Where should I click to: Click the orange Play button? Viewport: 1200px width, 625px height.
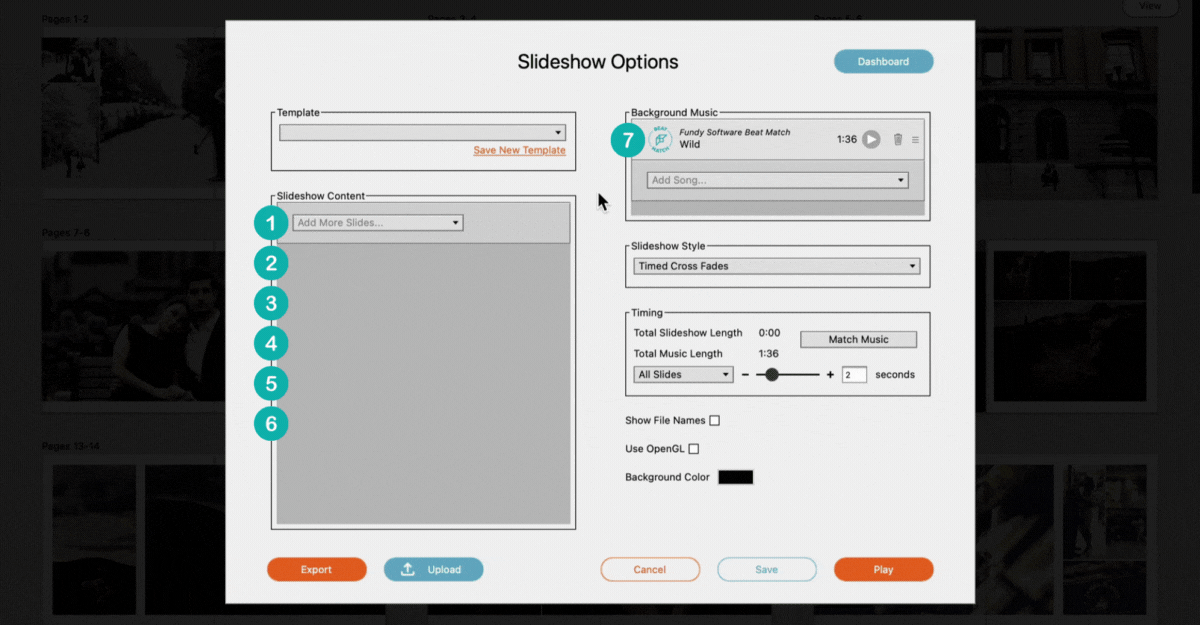(883, 569)
